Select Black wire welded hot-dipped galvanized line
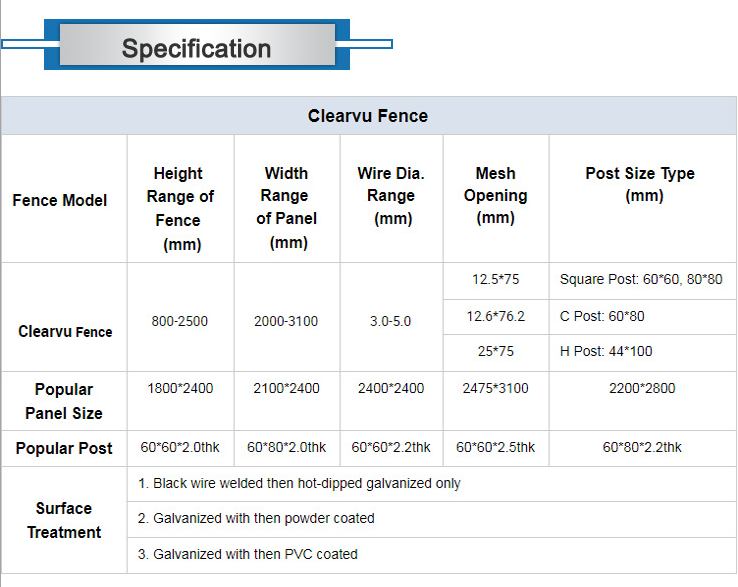The width and height of the screenshot is (738, 587). [x=299, y=483]
